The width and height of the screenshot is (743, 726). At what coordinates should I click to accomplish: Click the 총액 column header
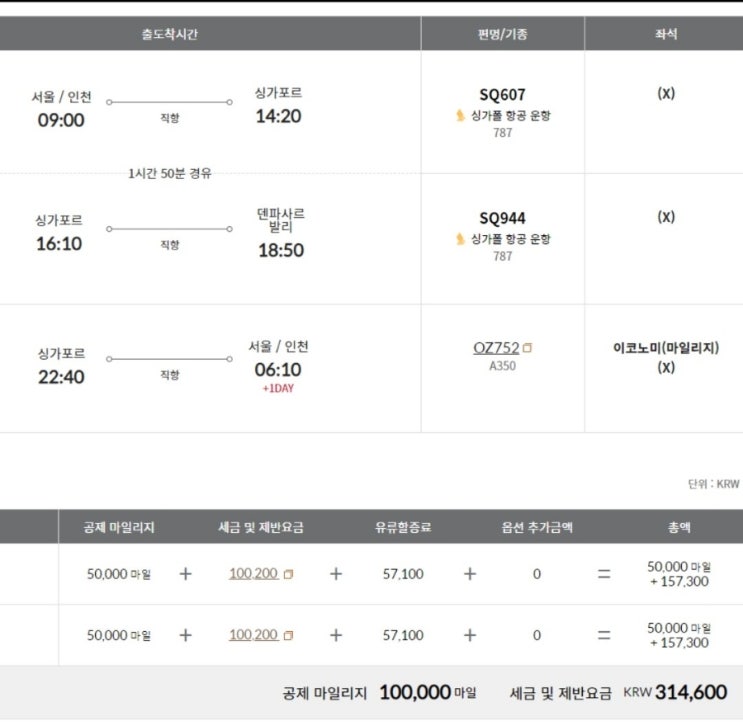coord(679,527)
